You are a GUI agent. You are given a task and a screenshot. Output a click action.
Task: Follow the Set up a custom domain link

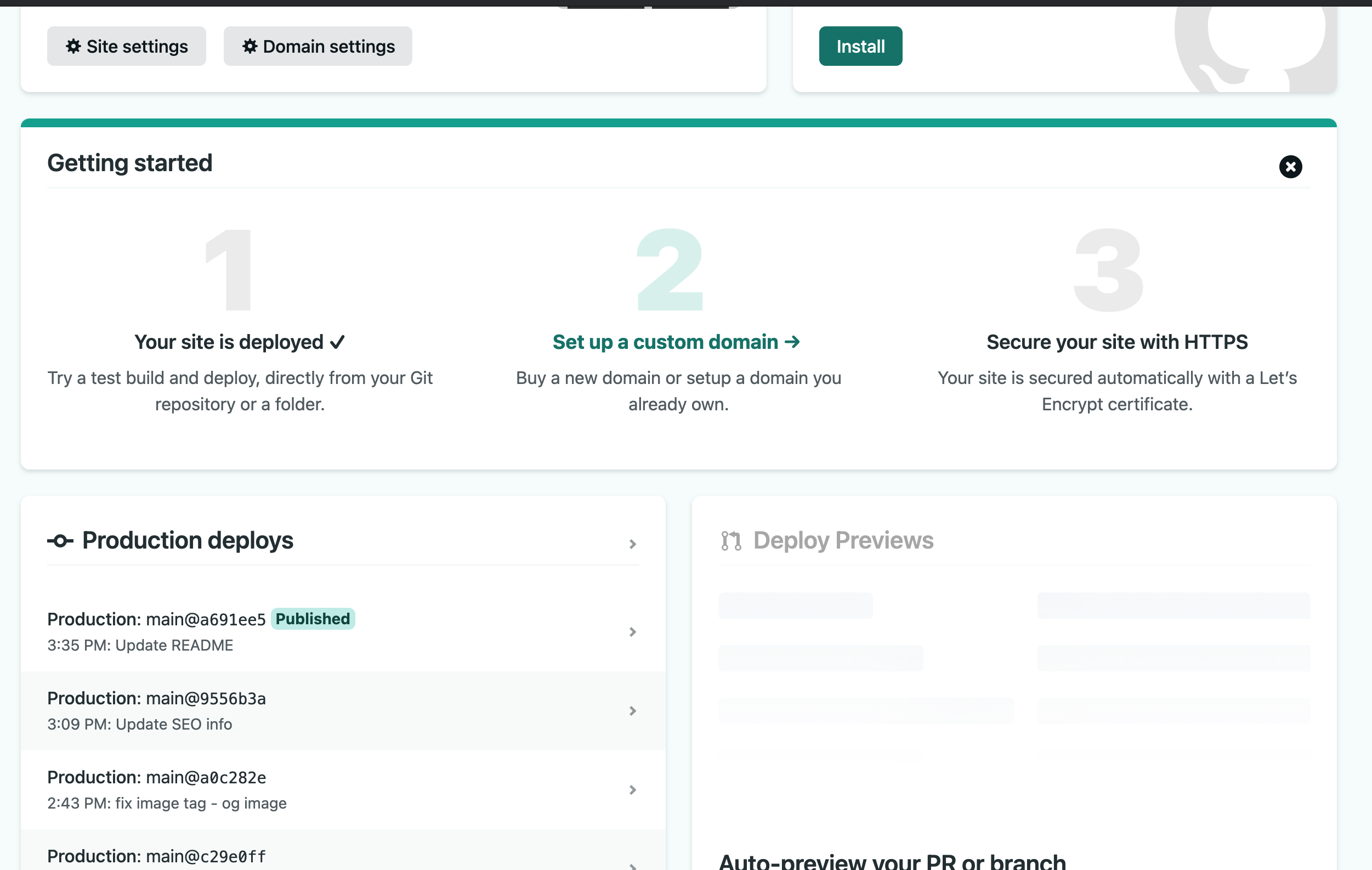(665, 342)
